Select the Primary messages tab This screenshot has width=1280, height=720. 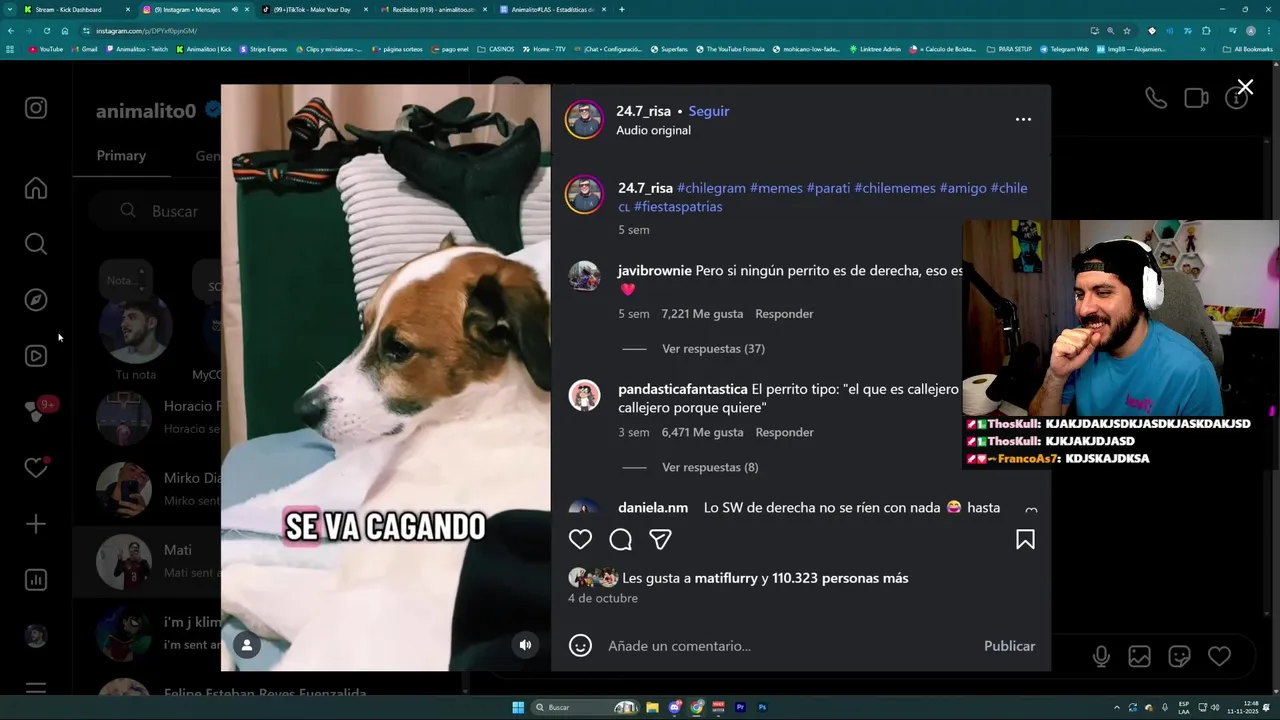coord(121,155)
